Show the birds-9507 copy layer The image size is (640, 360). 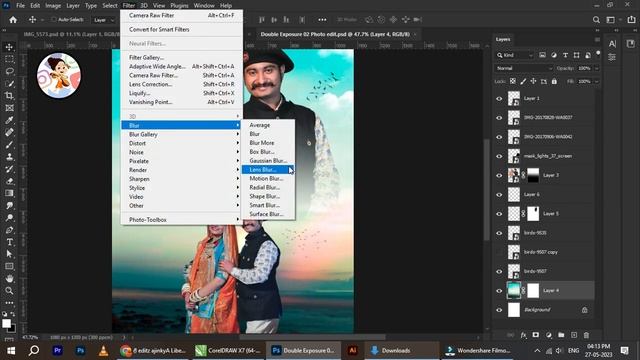click(x=499, y=252)
